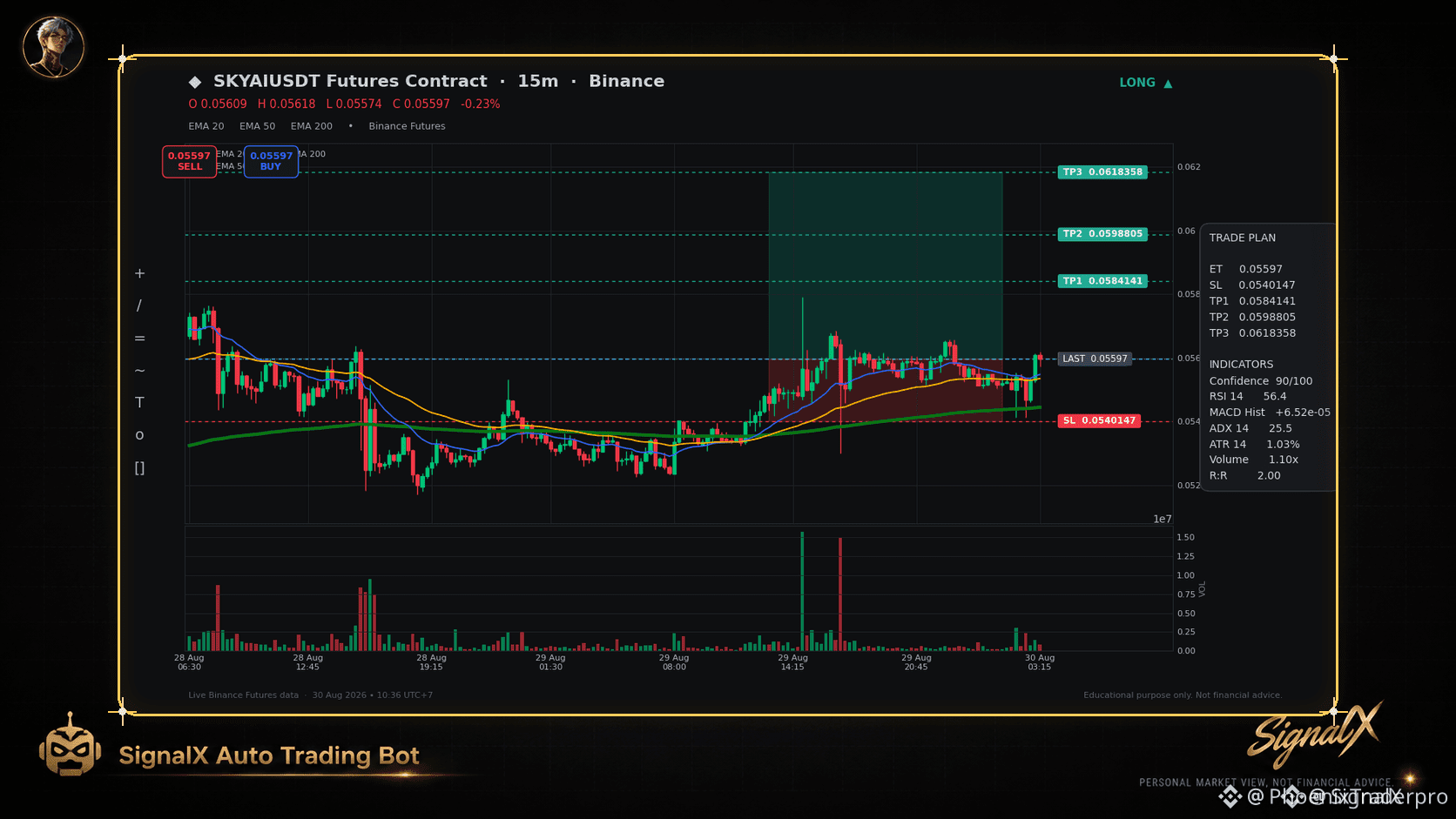This screenshot has width=1456, height=819.
Task: Click the 0.062 price axis label
Action: coord(1189,167)
